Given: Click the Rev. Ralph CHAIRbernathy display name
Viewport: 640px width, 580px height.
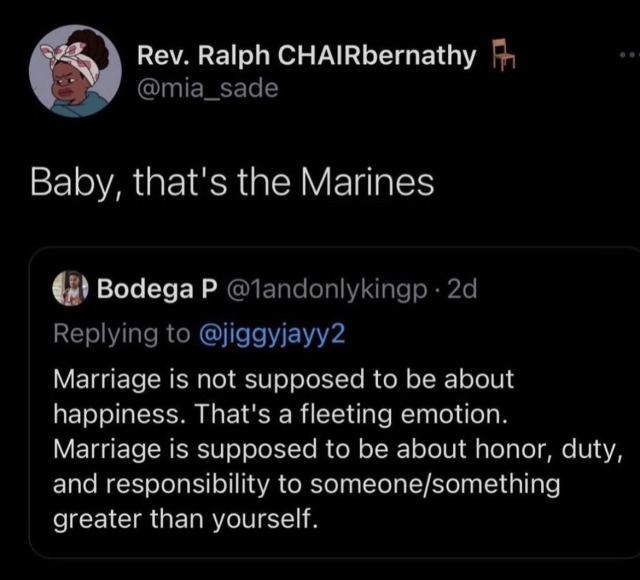Looking at the screenshot, I should coord(306,56).
